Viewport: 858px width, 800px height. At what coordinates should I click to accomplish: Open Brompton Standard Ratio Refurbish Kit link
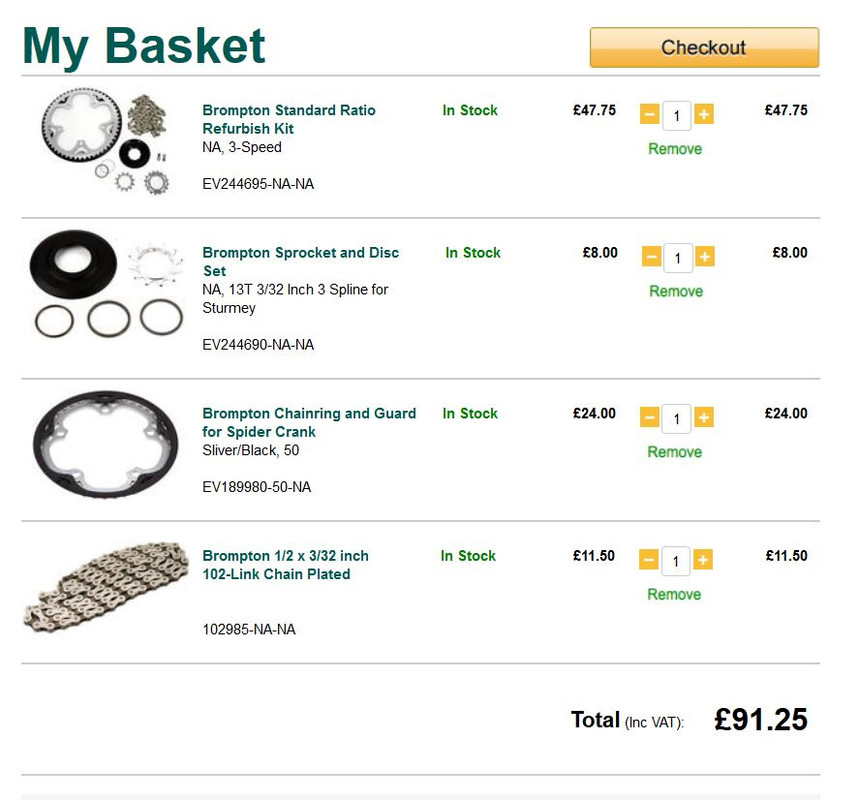point(289,119)
